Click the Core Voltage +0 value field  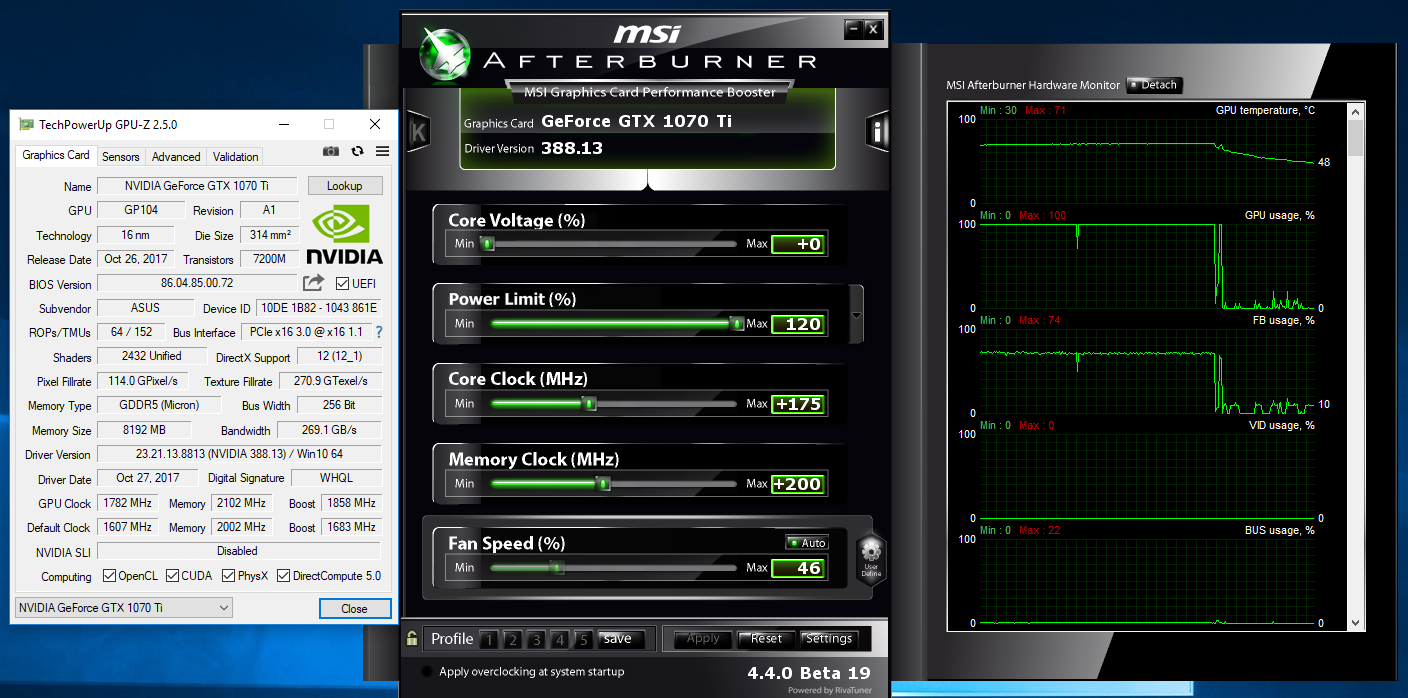point(798,244)
